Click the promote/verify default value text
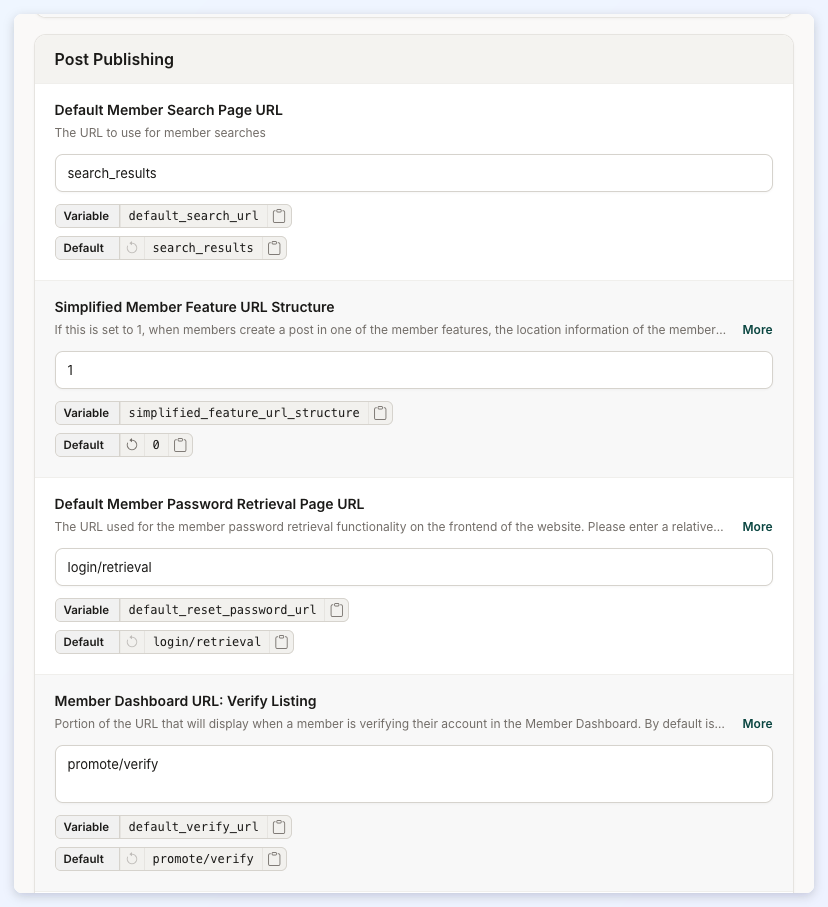 click(203, 858)
